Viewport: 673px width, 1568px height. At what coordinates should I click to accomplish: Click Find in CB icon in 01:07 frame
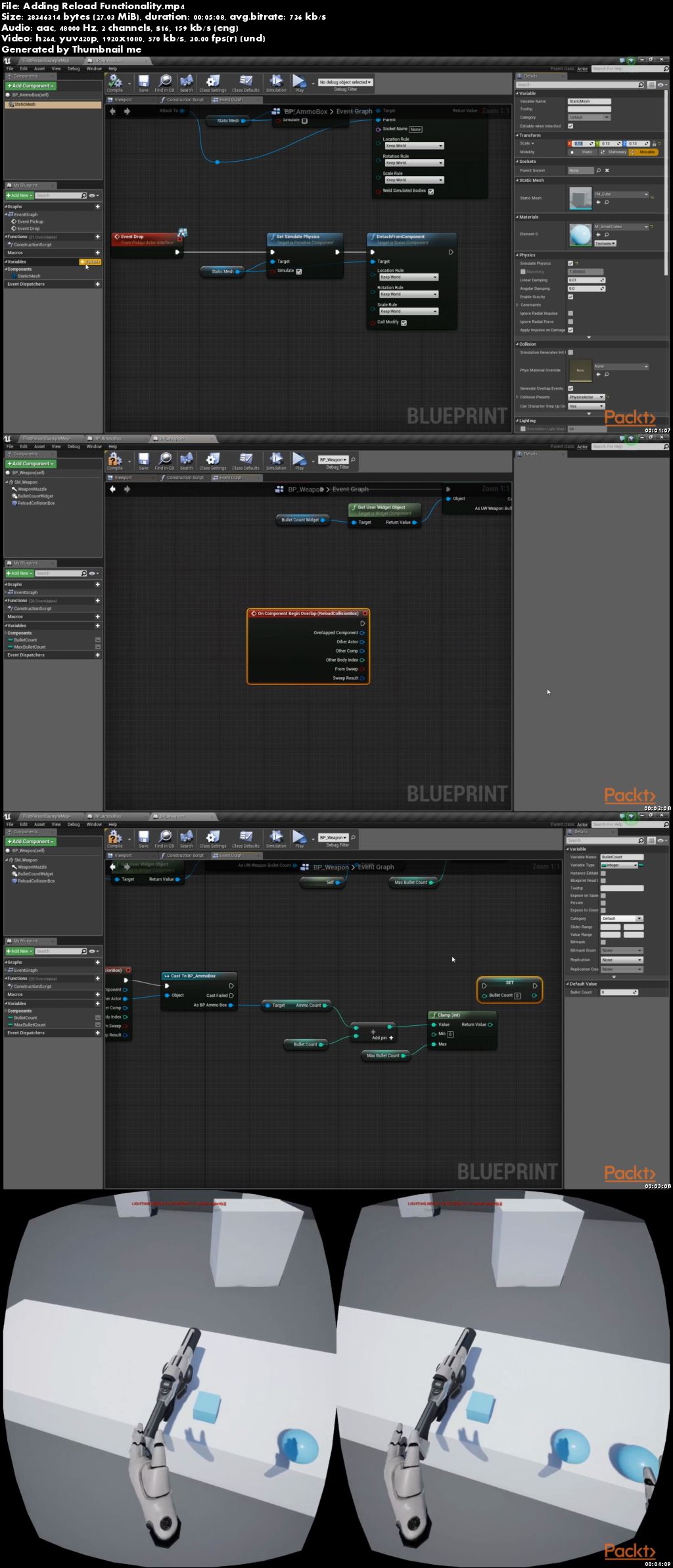(x=165, y=81)
